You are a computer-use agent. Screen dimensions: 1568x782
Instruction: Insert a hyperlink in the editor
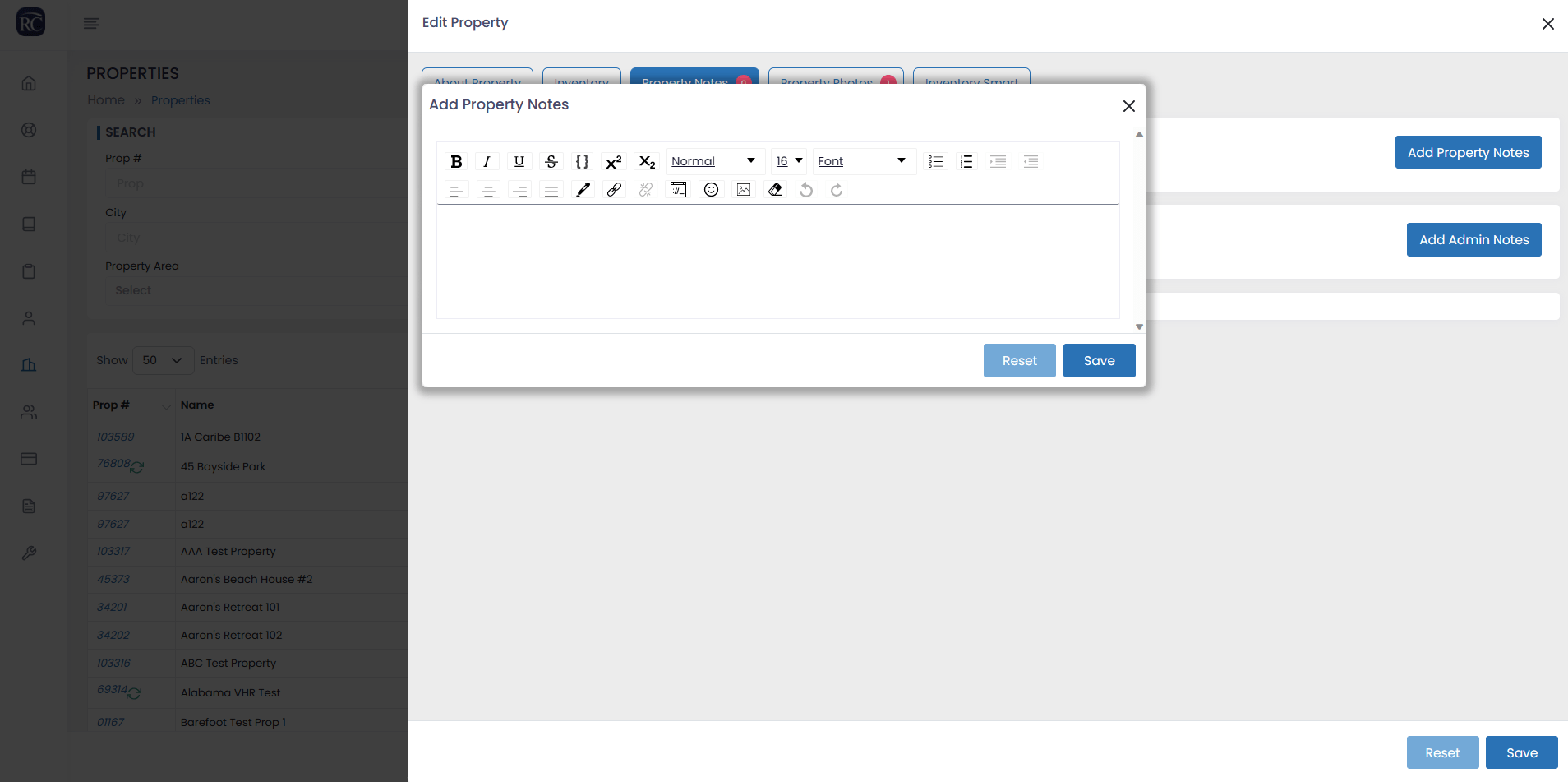(x=614, y=189)
